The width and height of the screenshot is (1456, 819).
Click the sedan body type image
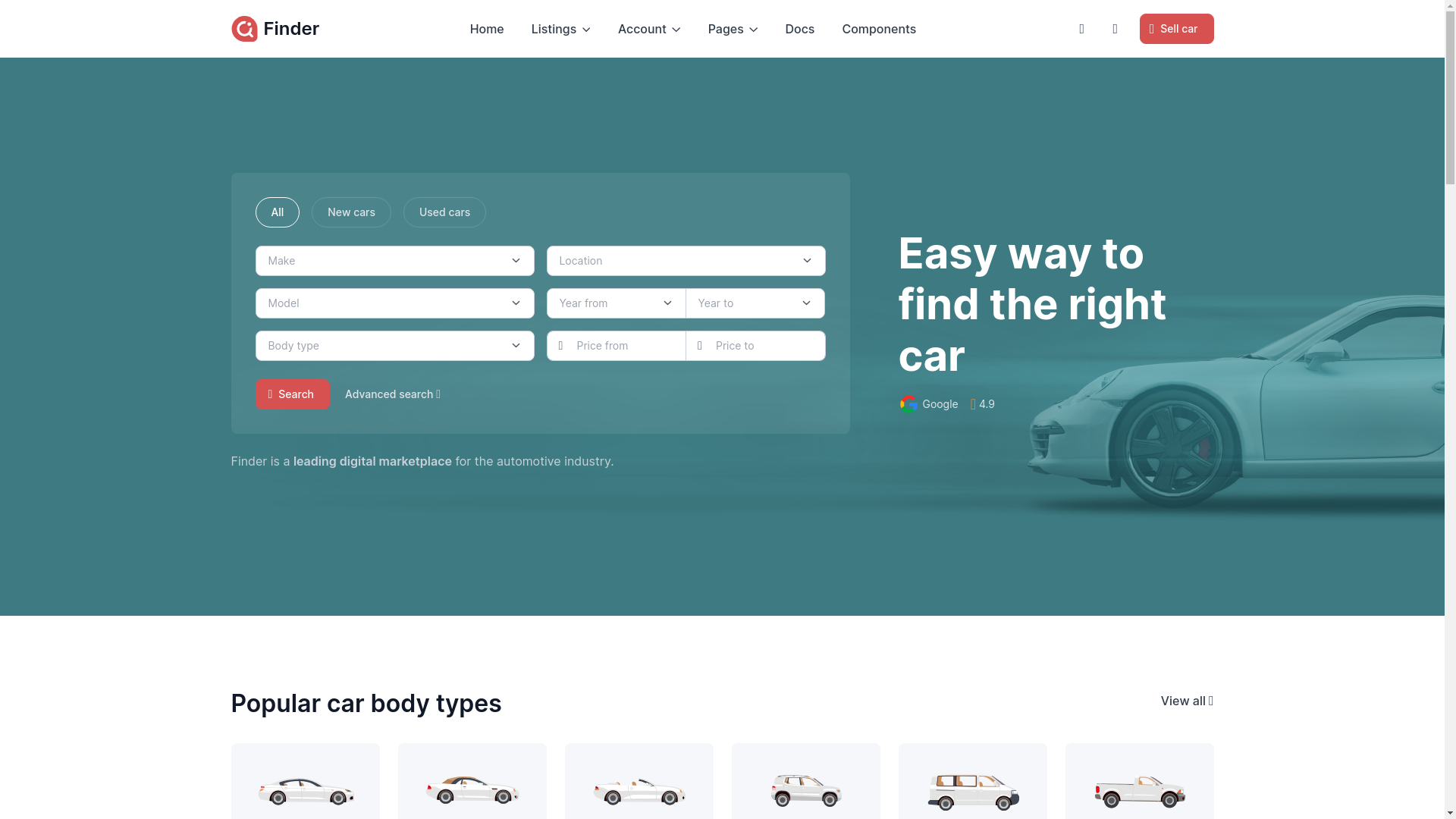306,791
